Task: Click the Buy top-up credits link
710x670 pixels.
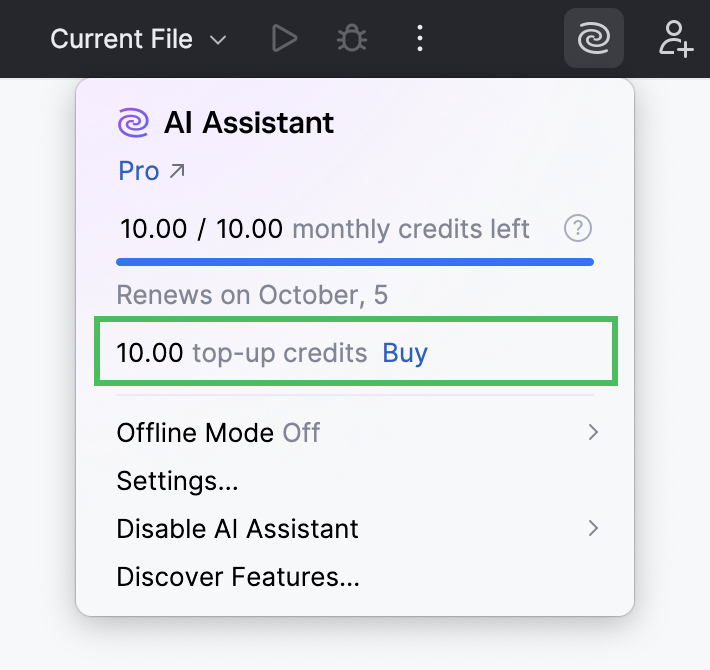Action: point(405,353)
